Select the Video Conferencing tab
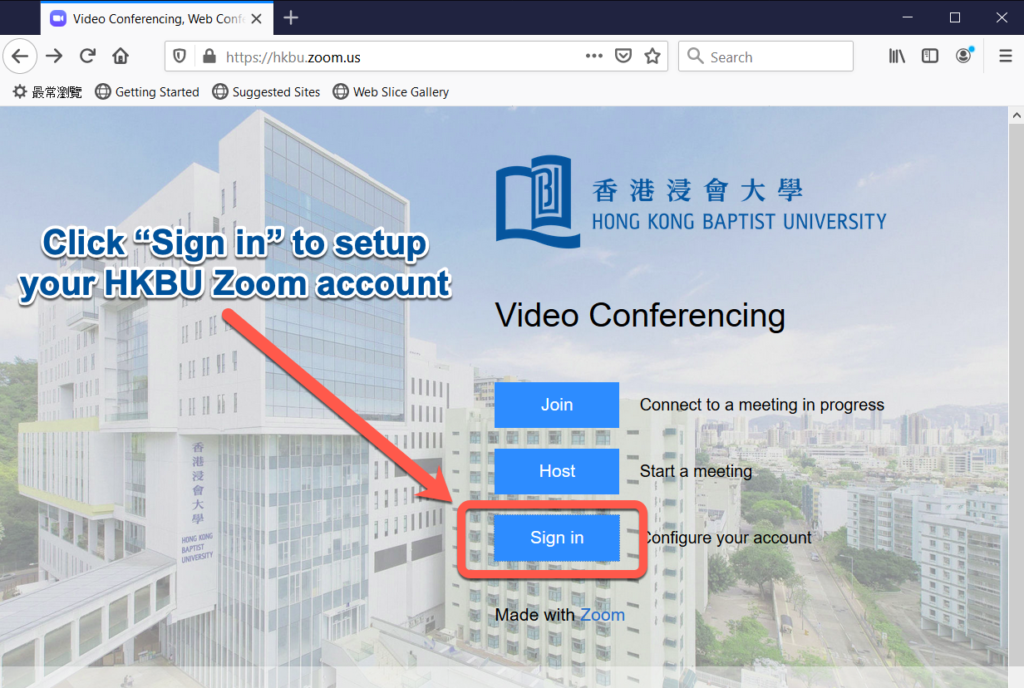1024x688 pixels. tap(157, 18)
